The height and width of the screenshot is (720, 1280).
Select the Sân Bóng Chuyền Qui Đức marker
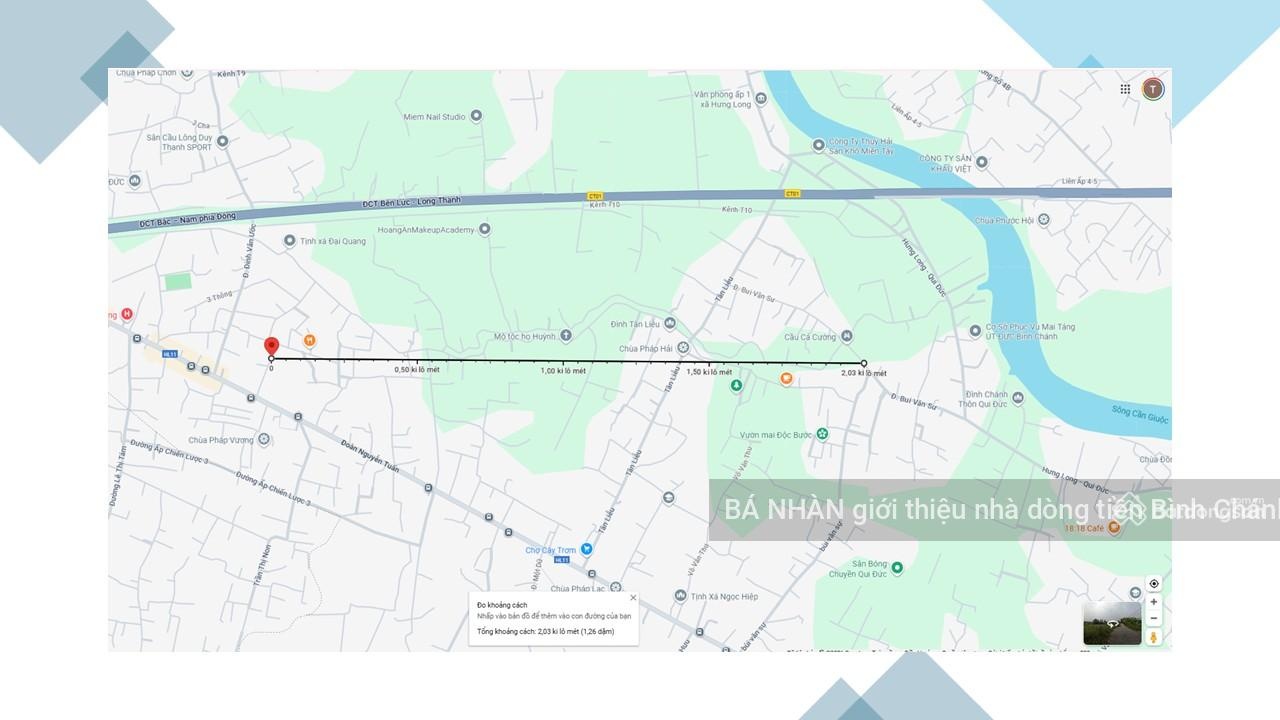click(897, 568)
